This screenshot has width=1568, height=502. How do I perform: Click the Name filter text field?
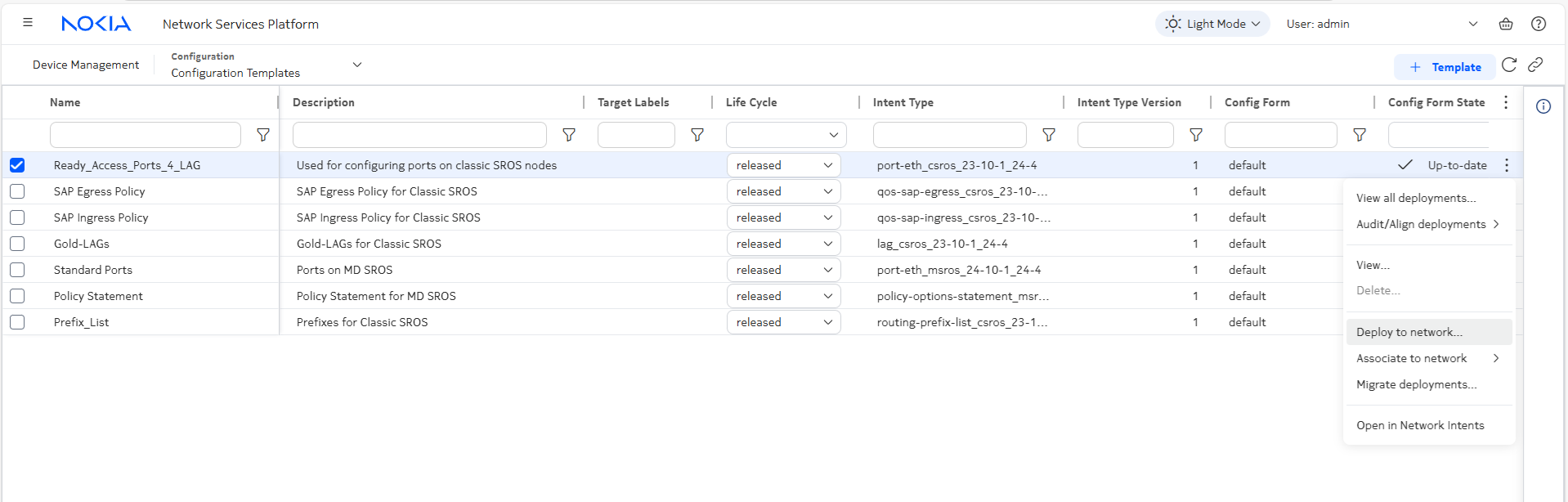pos(146,135)
